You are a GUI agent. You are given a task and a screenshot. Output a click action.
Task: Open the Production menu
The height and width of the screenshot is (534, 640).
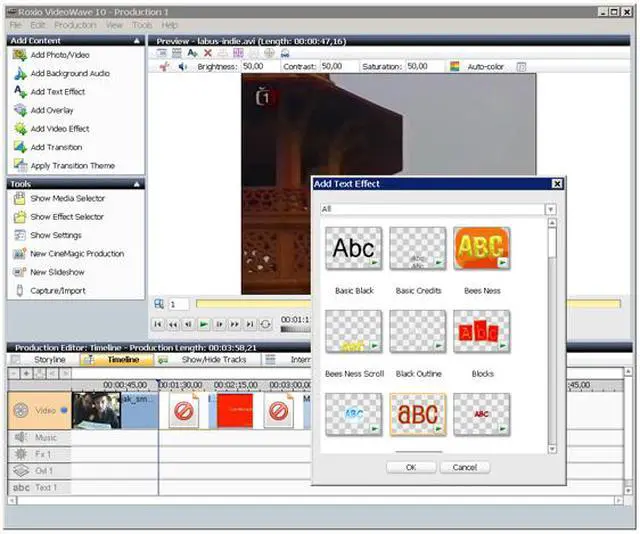coord(76,24)
